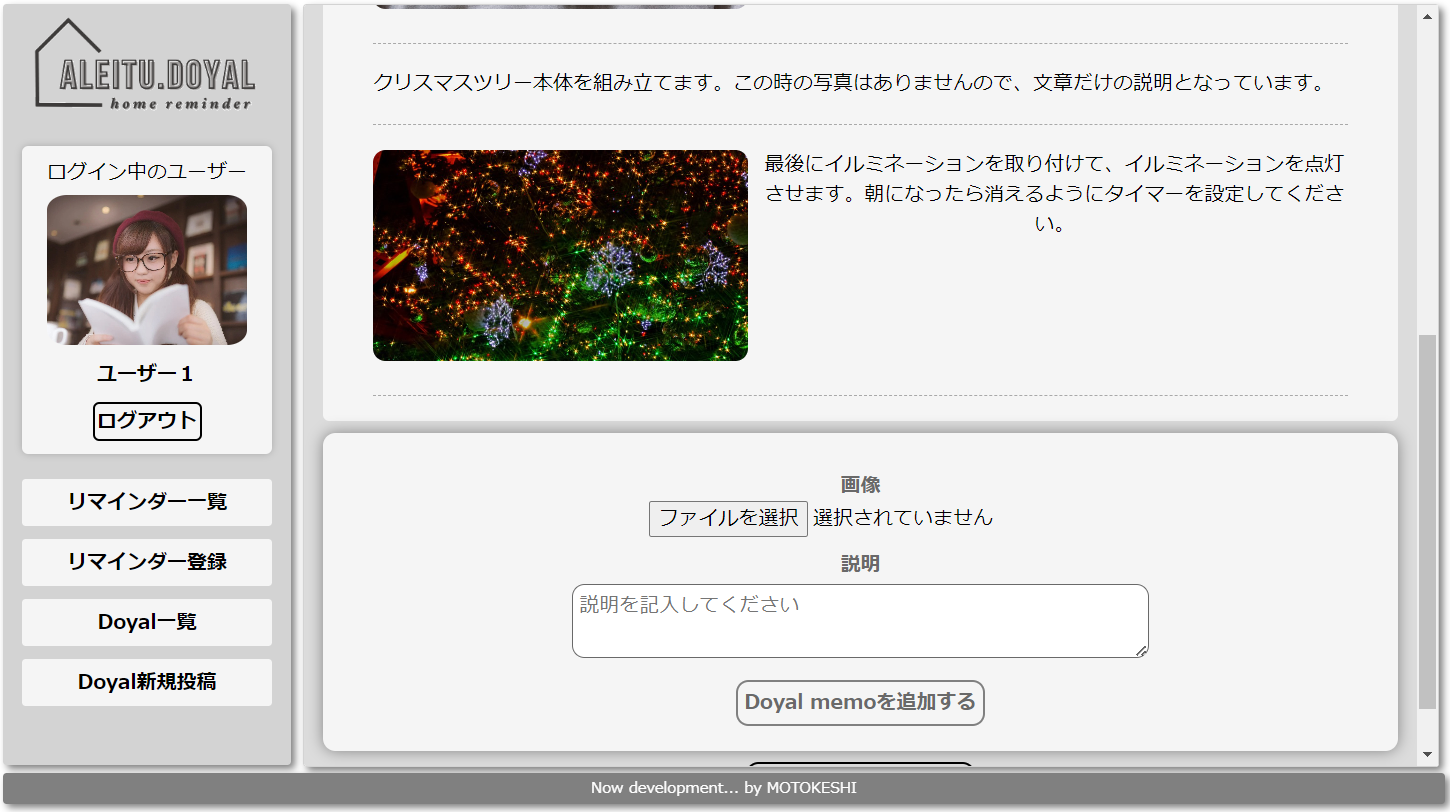
Task: Click the textarea resize corner handle
Action: click(1143, 652)
